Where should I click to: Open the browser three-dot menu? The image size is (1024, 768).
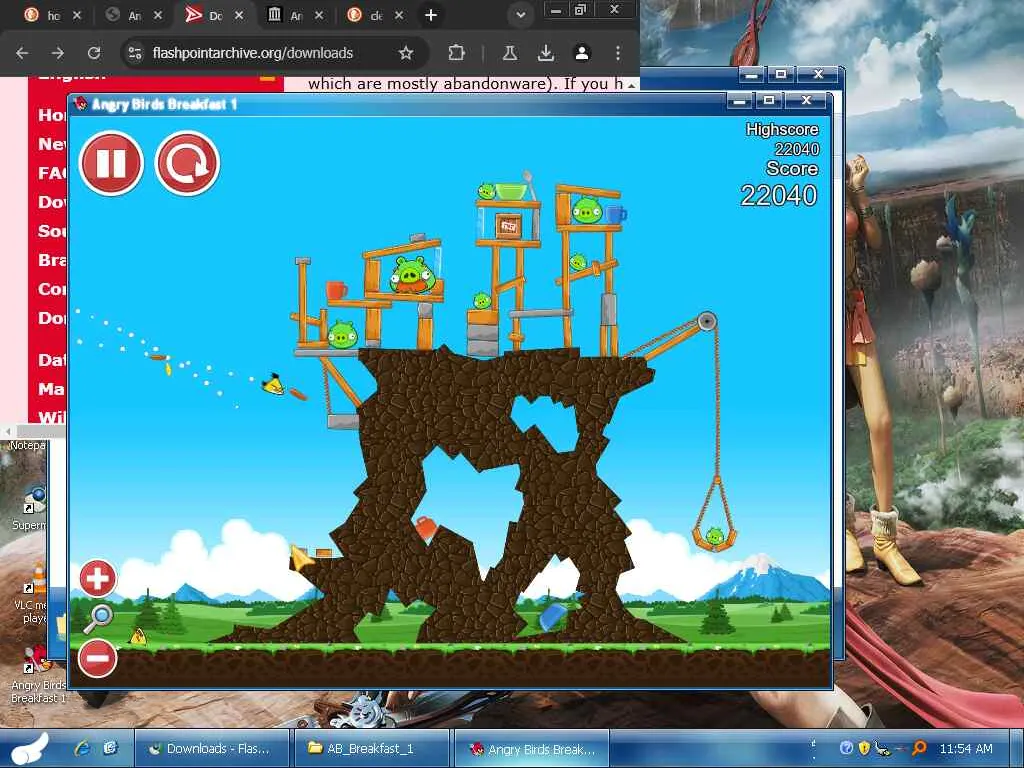618,53
